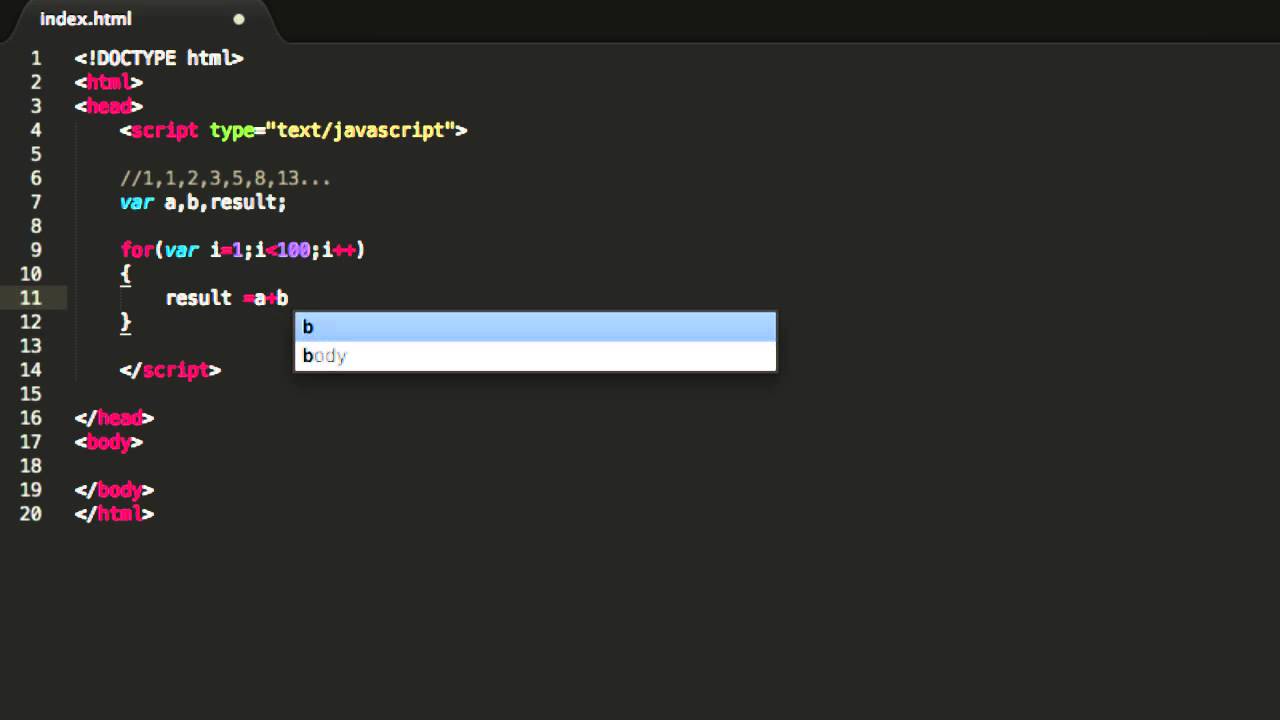1280x720 pixels.
Task: Click the 'type' attribute on line 4
Action: pos(231,130)
